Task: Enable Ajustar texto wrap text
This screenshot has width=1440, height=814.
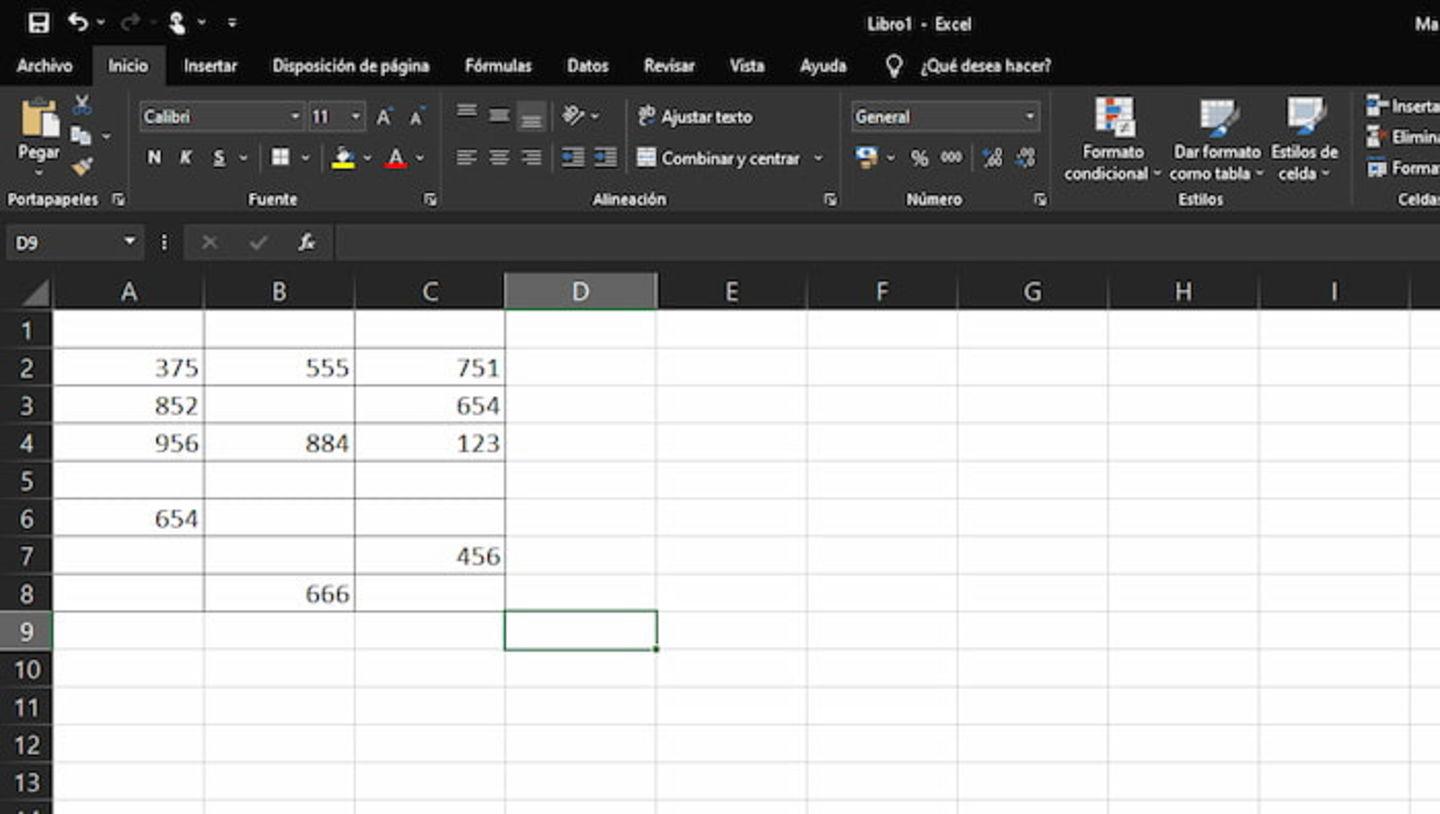Action: pyautogui.click(x=700, y=117)
